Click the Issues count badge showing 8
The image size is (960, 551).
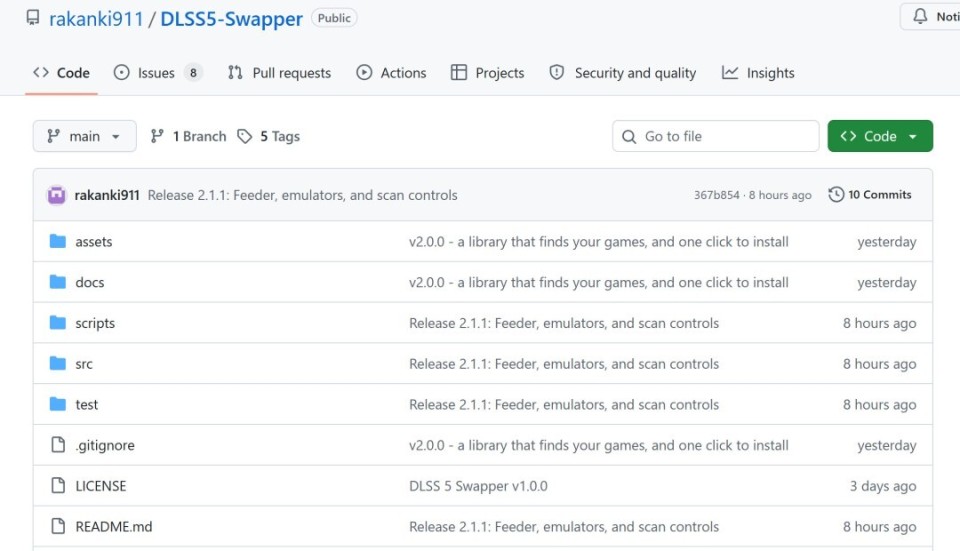click(193, 73)
